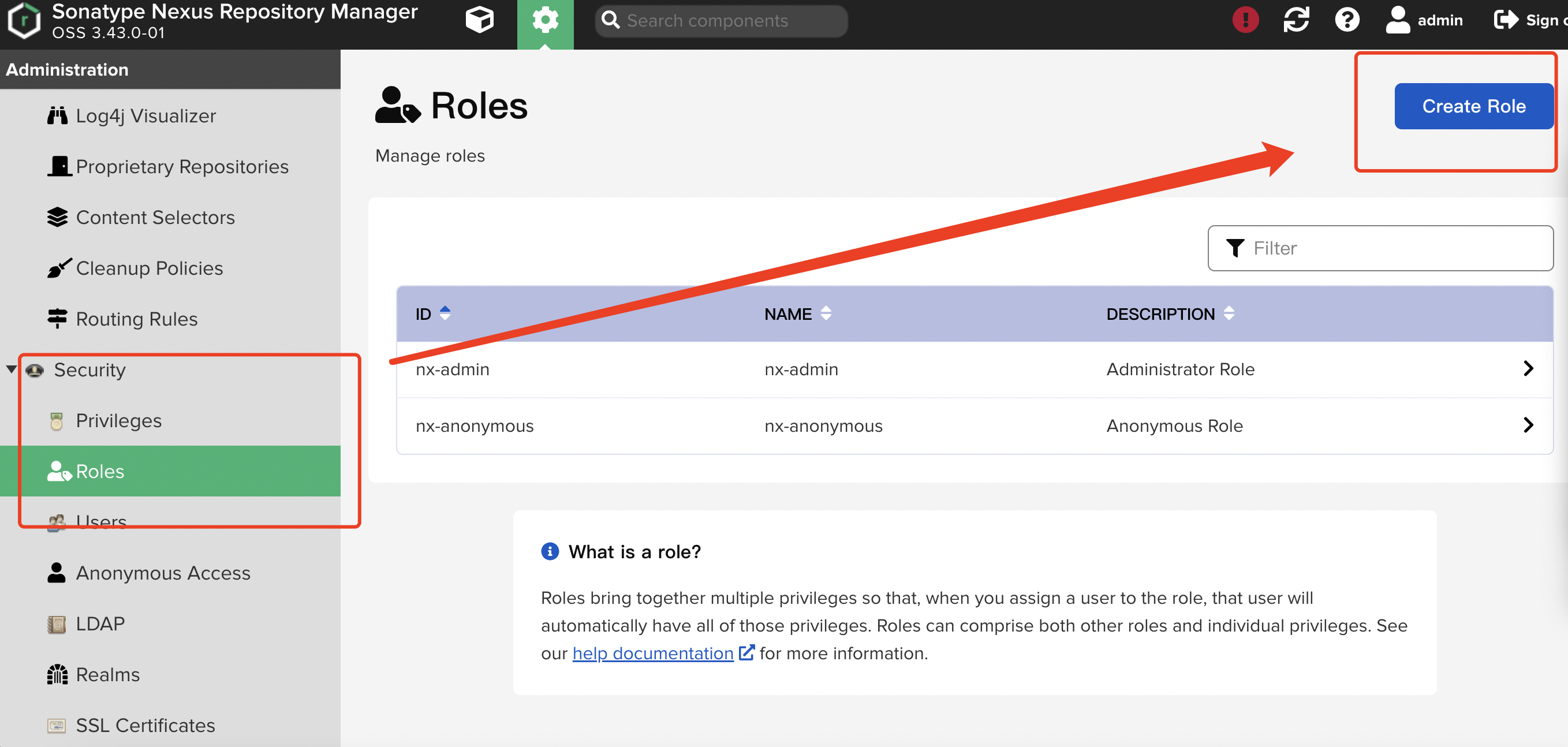The width and height of the screenshot is (1568, 747).
Task: Click the medal icon for Privileges
Action: coord(57,421)
